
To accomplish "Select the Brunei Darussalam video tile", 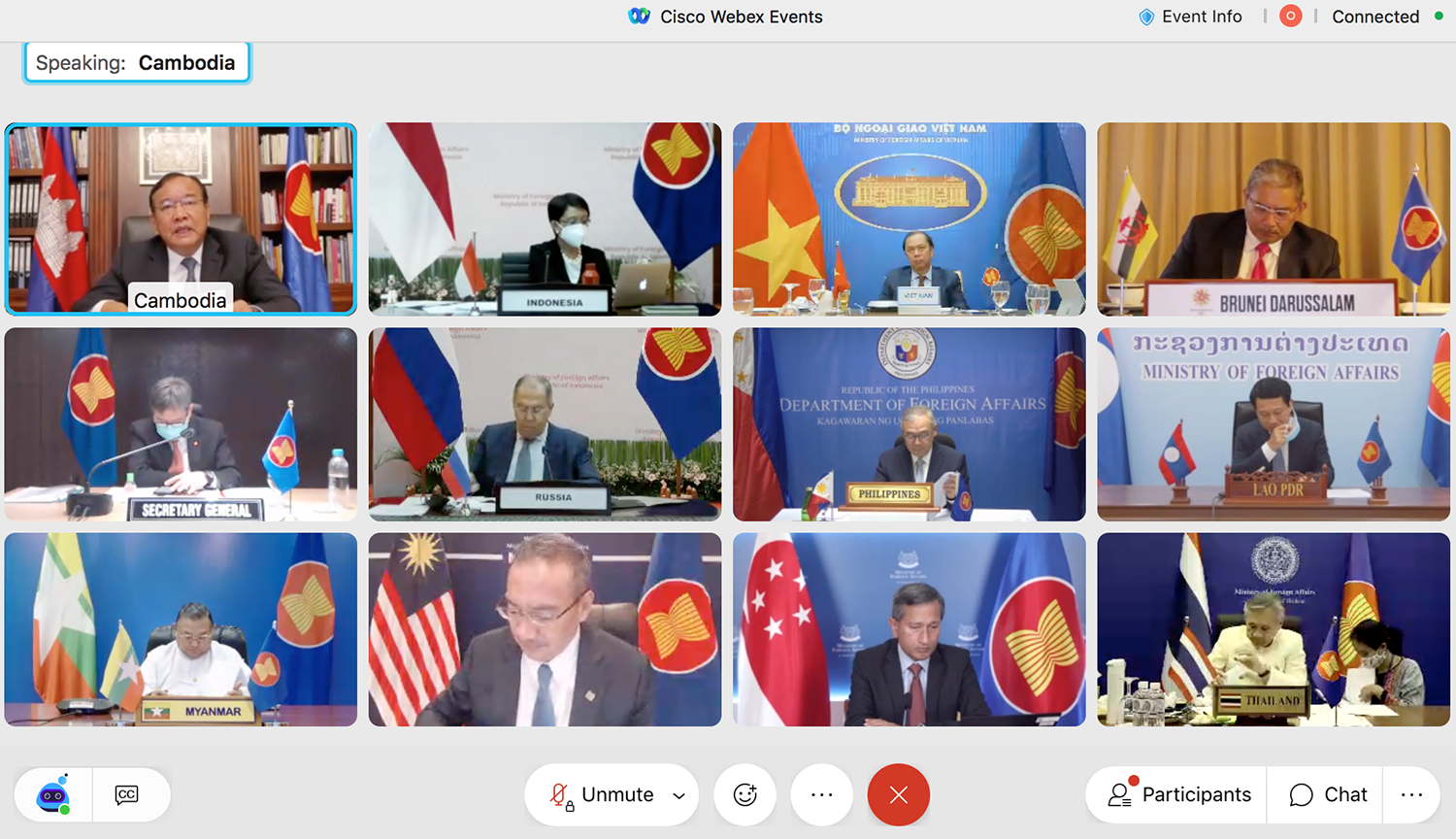I will (1274, 218).
